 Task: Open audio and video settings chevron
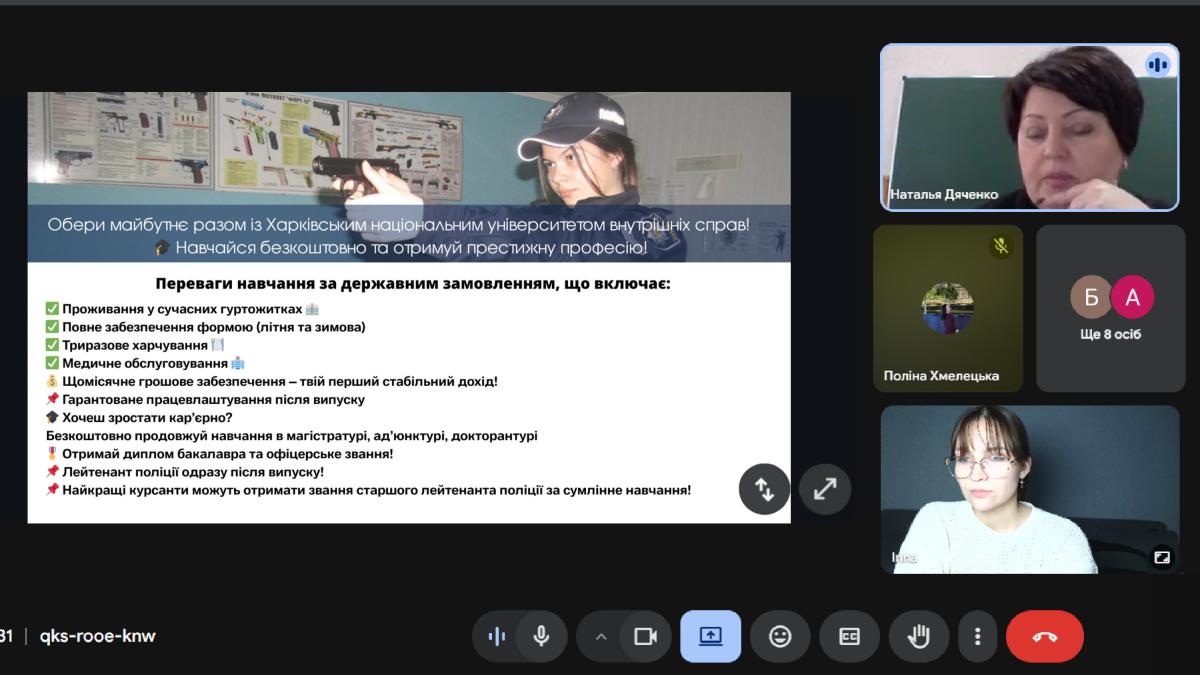click(x=601, y=636)
